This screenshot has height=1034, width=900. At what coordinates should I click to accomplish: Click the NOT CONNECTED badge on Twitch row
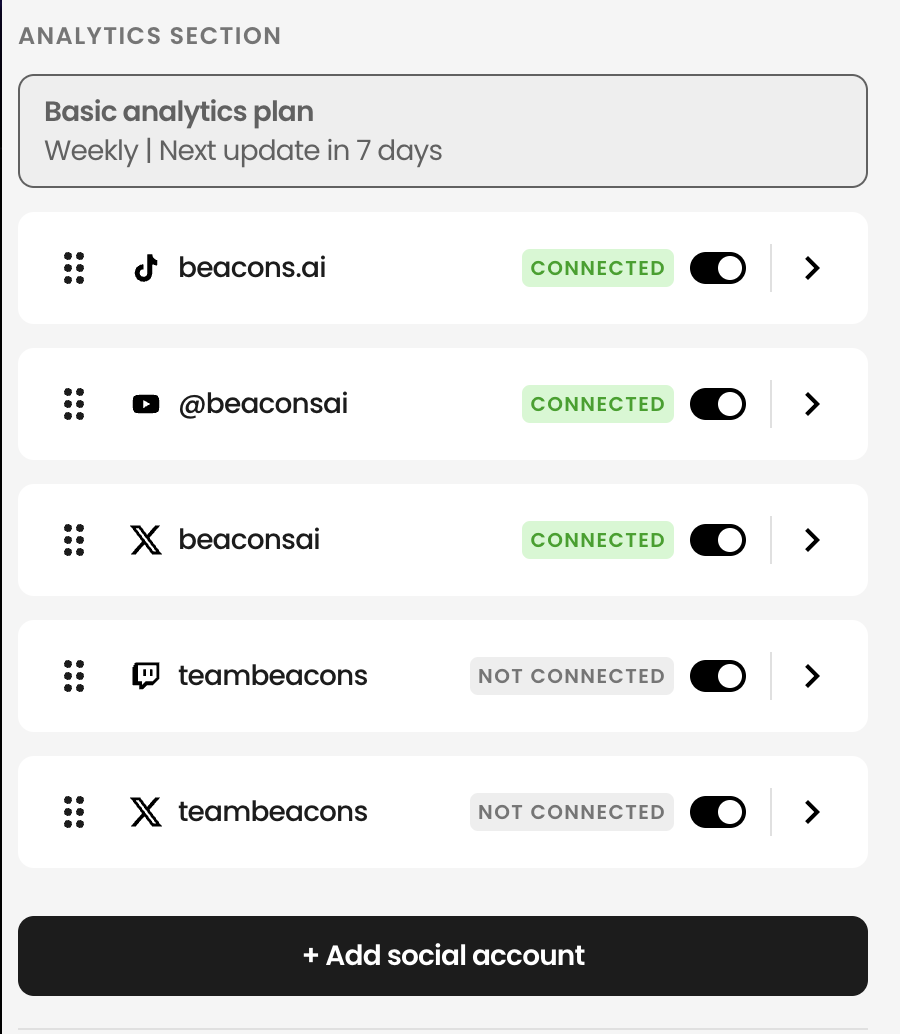pos(572,676)
